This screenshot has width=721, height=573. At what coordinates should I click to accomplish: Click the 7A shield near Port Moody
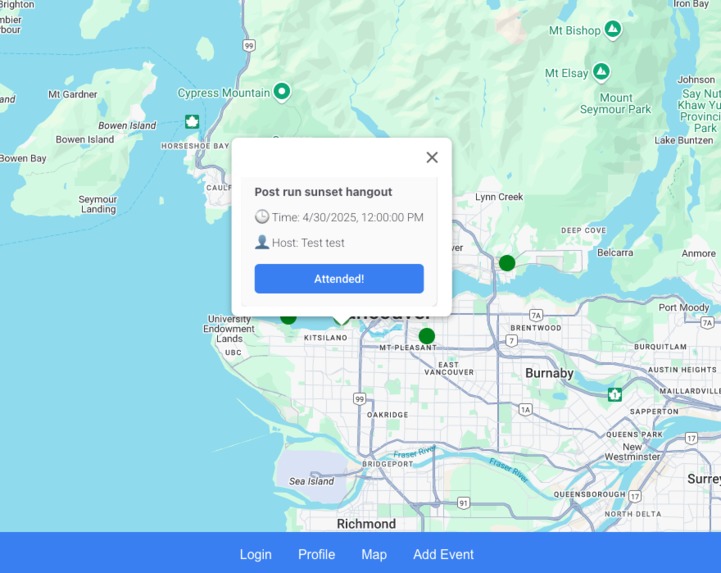click(x=708, y=322)
